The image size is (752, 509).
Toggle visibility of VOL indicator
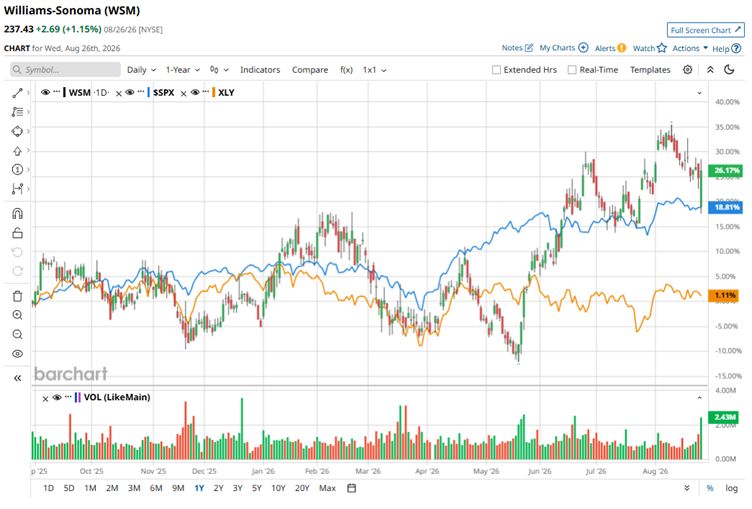click(57, 397)
